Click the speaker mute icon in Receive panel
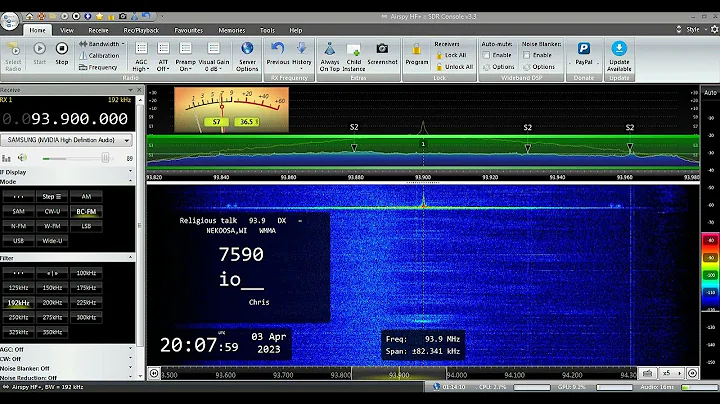720x404 pixels. 22,158
